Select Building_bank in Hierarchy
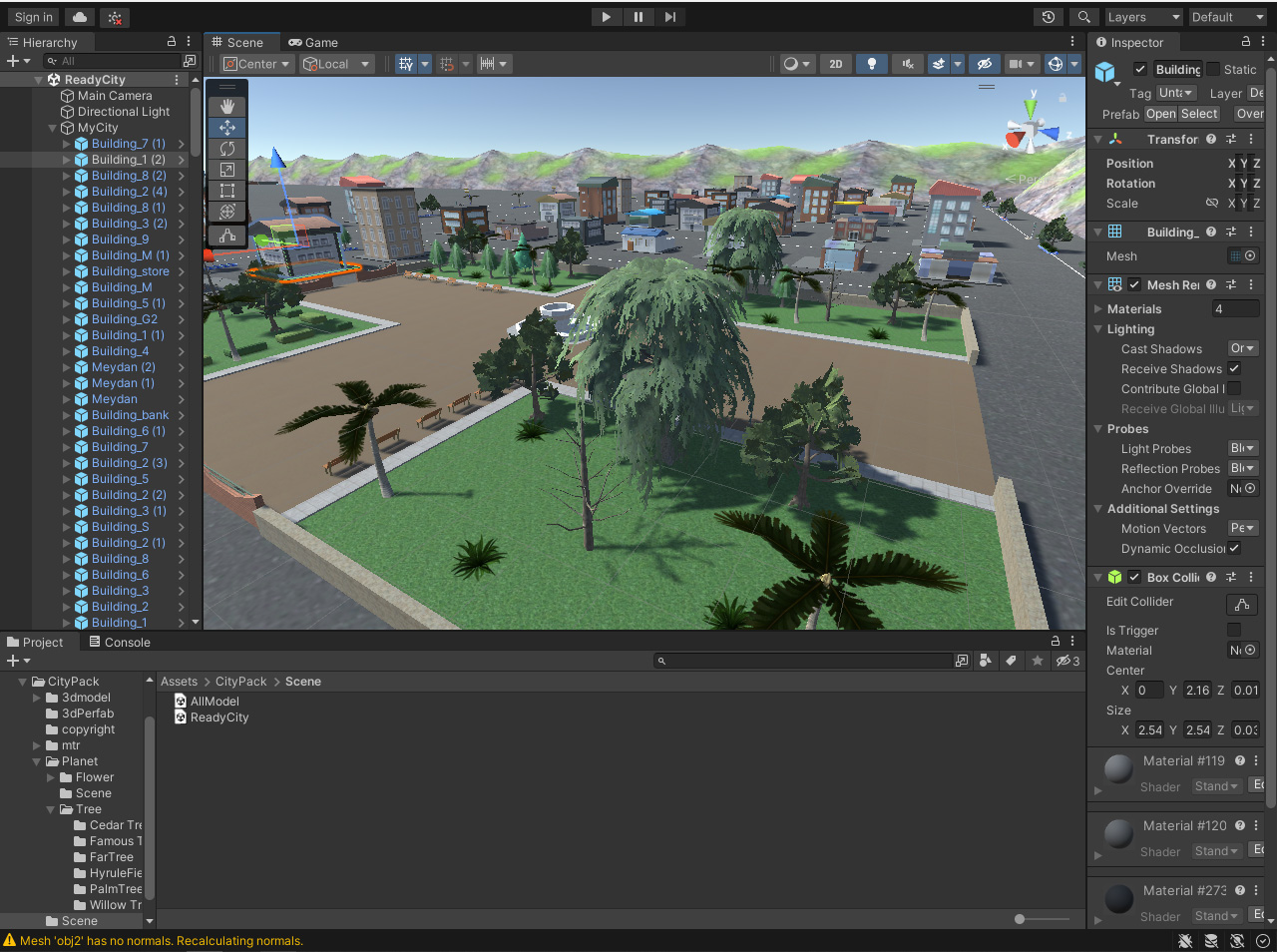Viewport: 1277px width, 952px height. pos(130,415)
